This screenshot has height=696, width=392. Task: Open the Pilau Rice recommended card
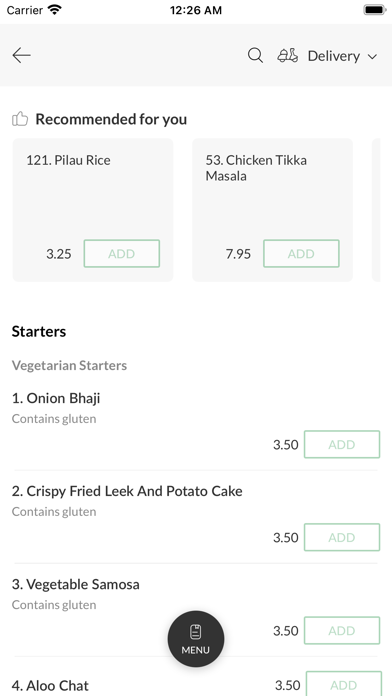93,210
